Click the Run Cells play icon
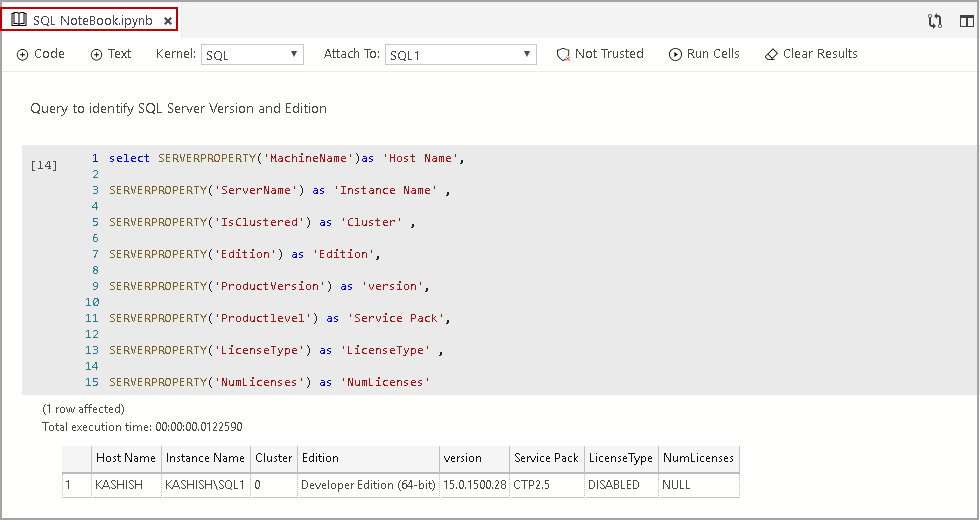Screen dimensions: 980x520 676,54
